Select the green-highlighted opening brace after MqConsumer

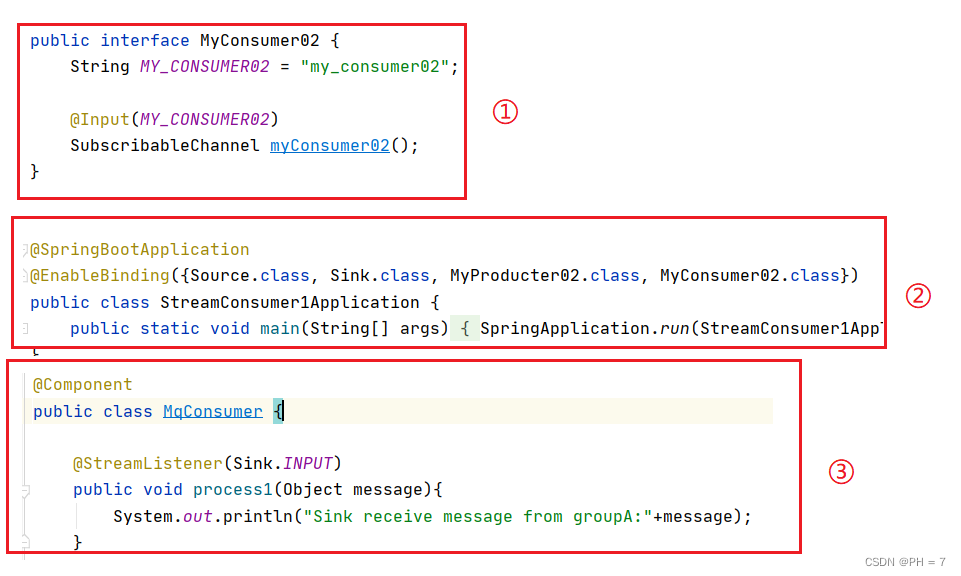pos(278,410)
